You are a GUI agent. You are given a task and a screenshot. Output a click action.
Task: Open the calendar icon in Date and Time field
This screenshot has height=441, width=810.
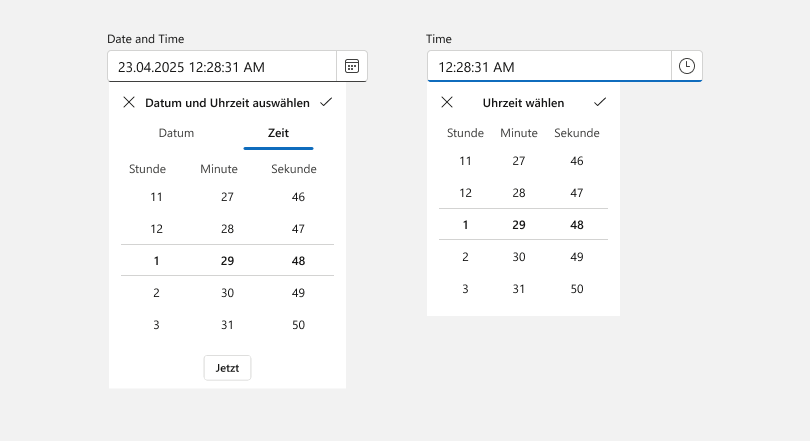click(352, 66)
